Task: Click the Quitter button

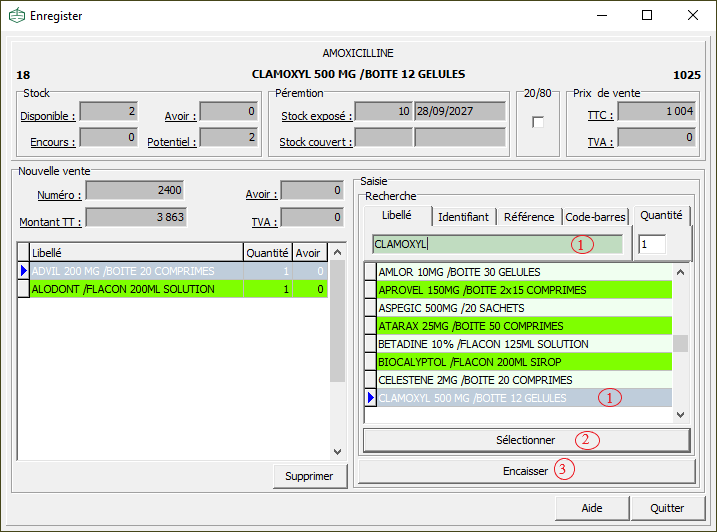Action: [668, 508]
